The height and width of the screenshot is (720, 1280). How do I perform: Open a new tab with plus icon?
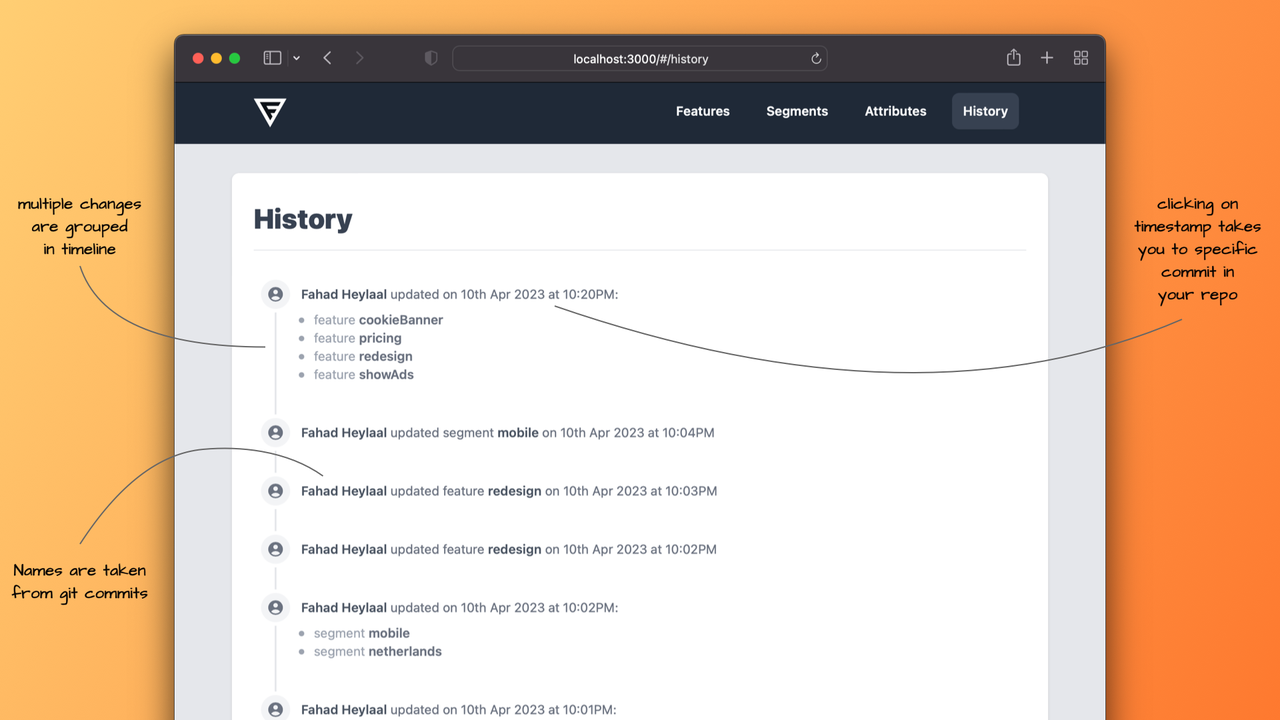(x=1047, y=58)
